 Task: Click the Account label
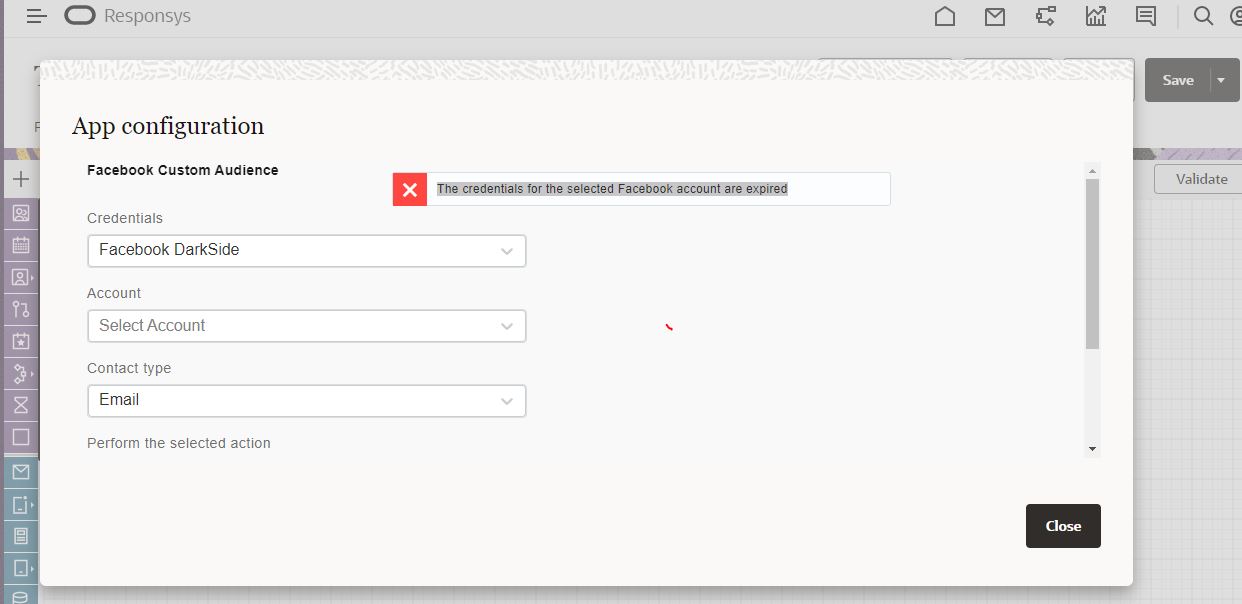(x=114, y=293)
